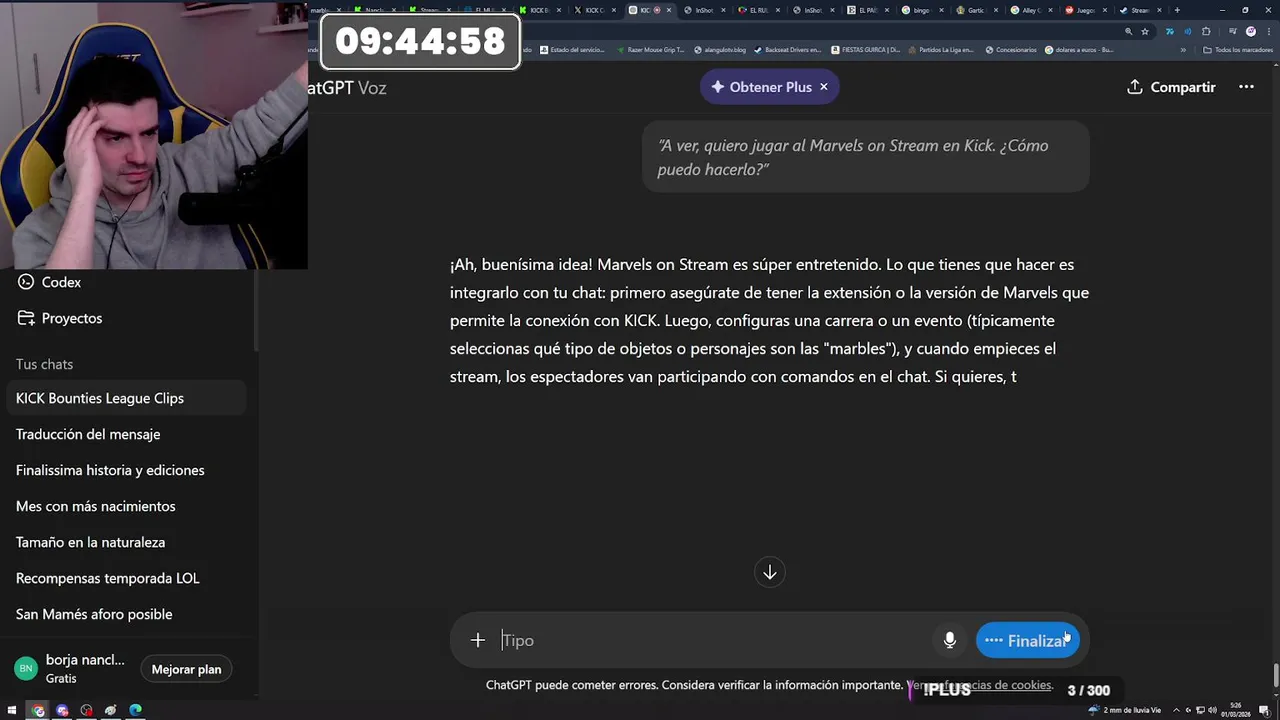Open the weather widget 2 mm de lluvia
Screen dimensions: 1280x720
point(1125,710)
